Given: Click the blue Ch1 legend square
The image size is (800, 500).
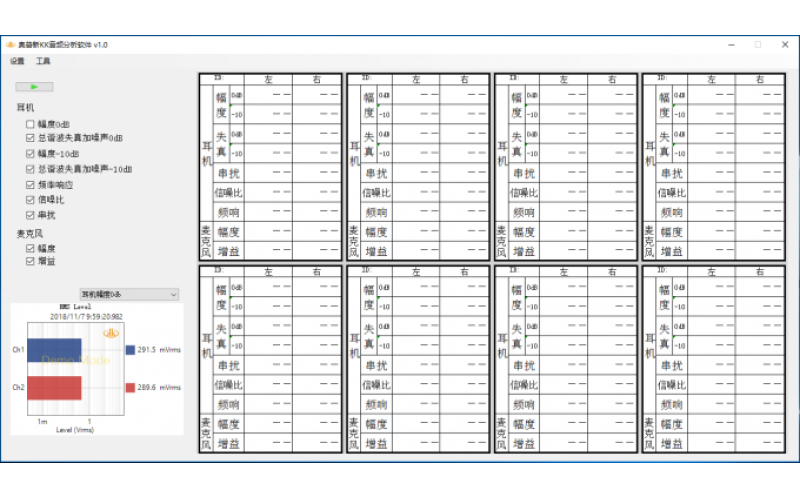Looking at the screenshot, I should (x=130, y=350).
